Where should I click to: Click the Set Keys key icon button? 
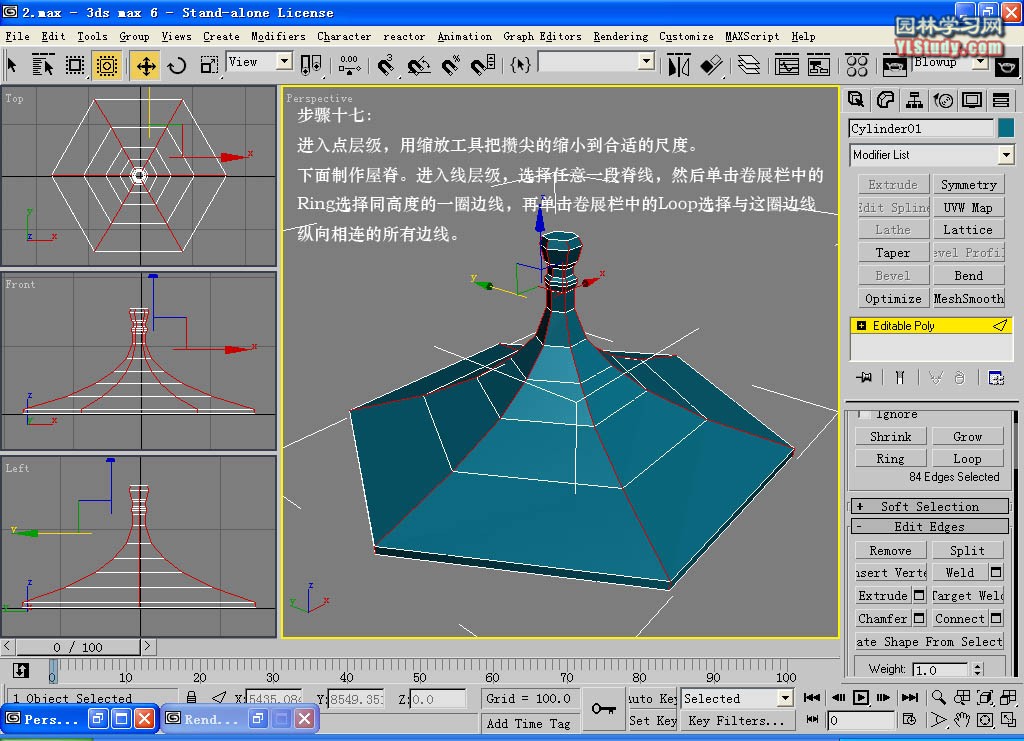click(x=603, y=709)
